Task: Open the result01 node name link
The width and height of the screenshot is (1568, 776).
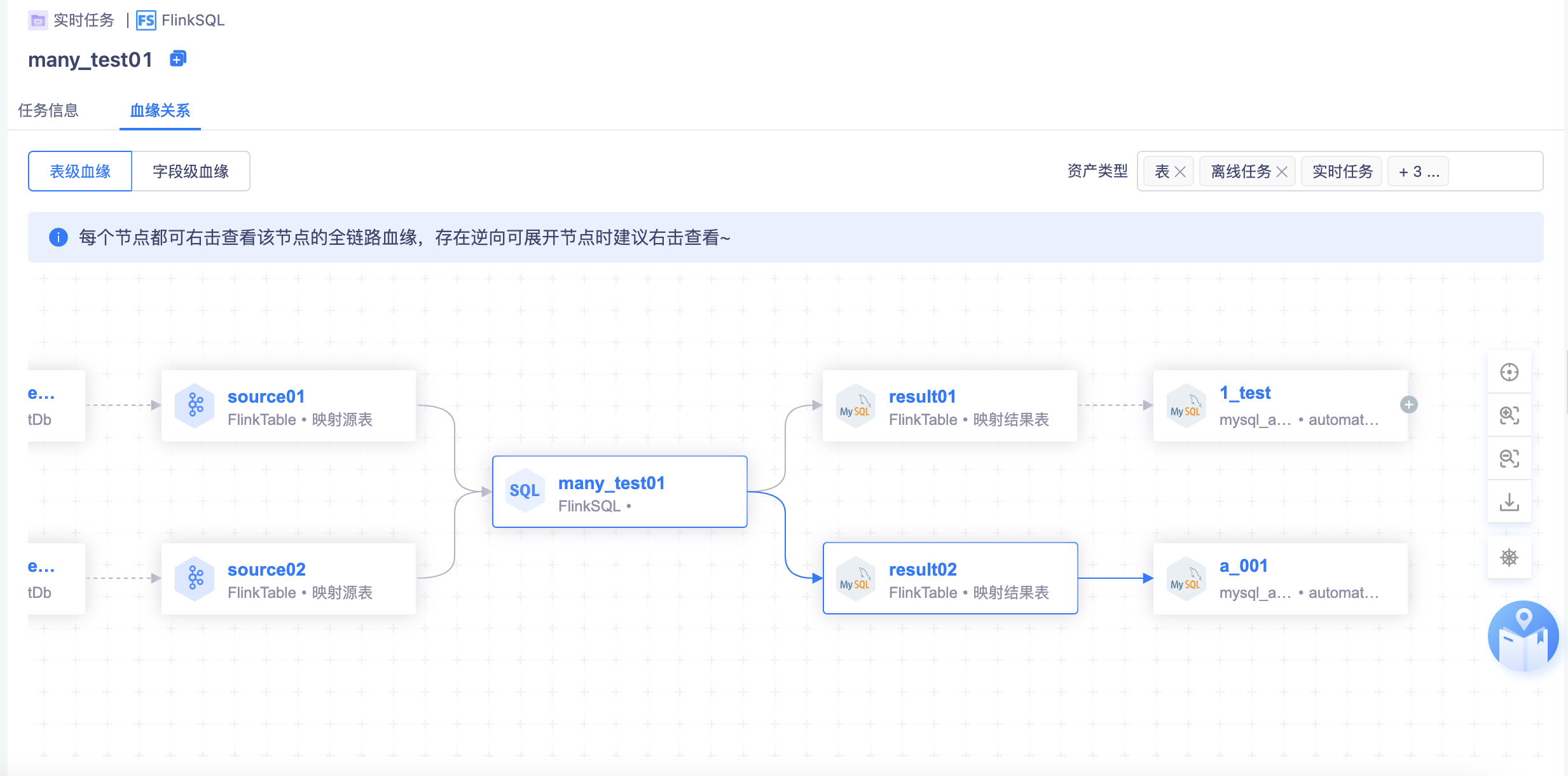Action: [x=922, y=396]
